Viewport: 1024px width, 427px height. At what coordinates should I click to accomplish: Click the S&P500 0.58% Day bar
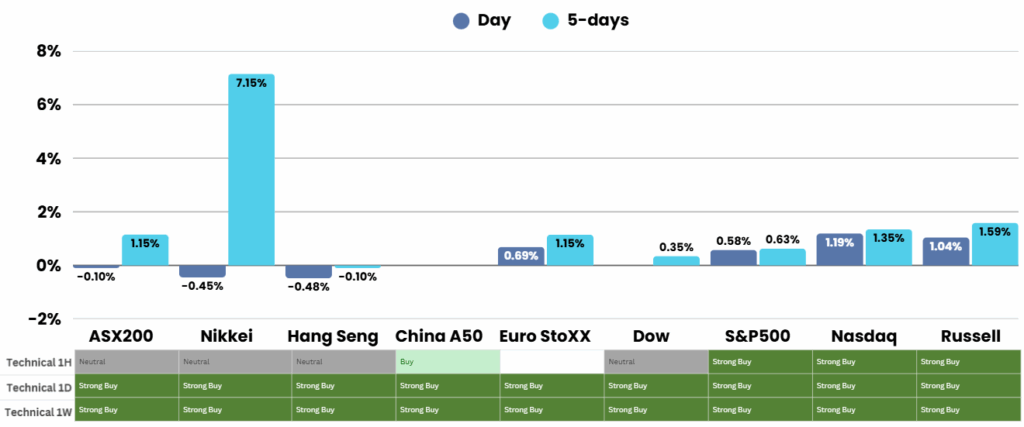733,258
